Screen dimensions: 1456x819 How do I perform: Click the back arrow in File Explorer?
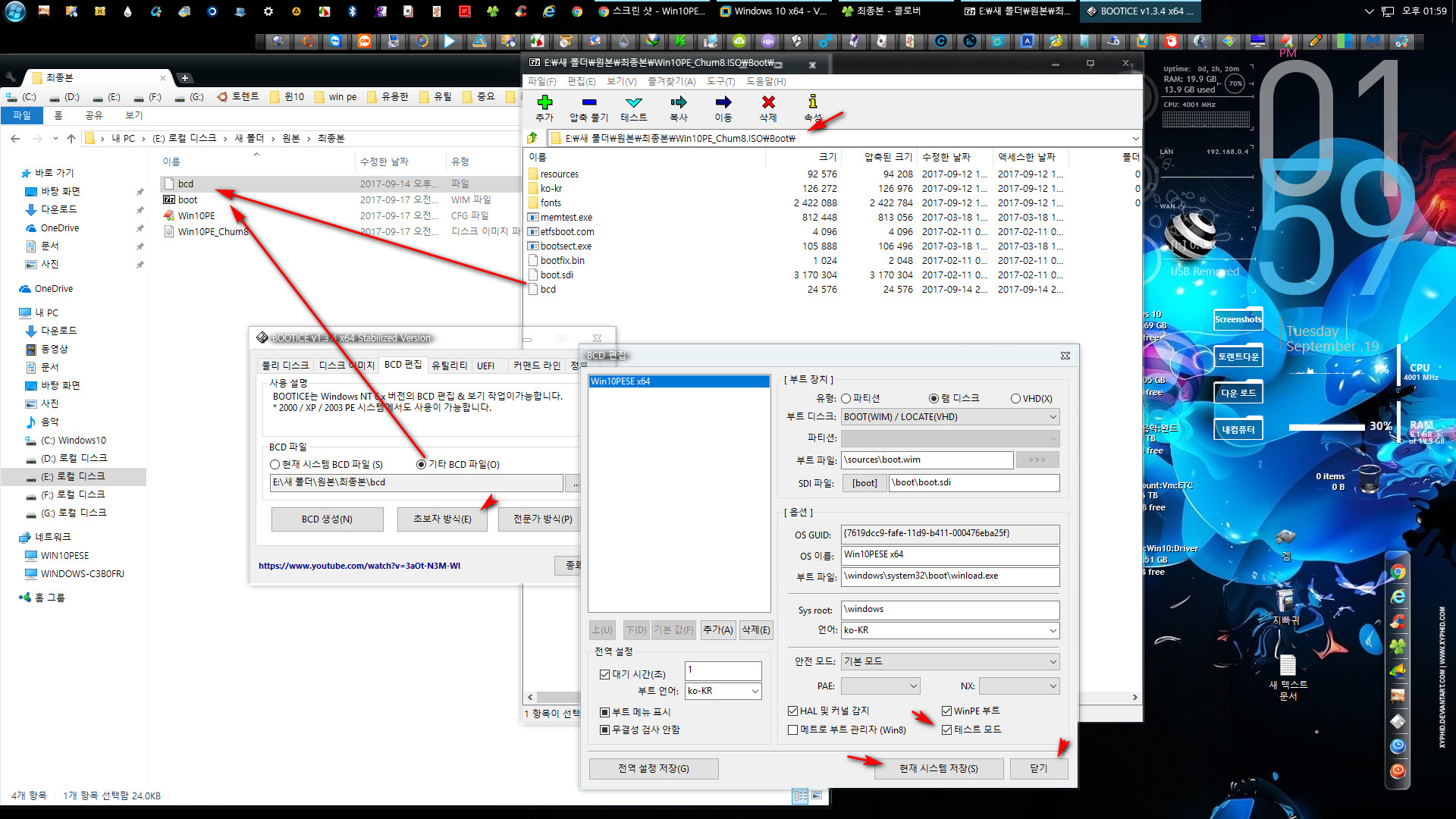[x=15, y=139]
